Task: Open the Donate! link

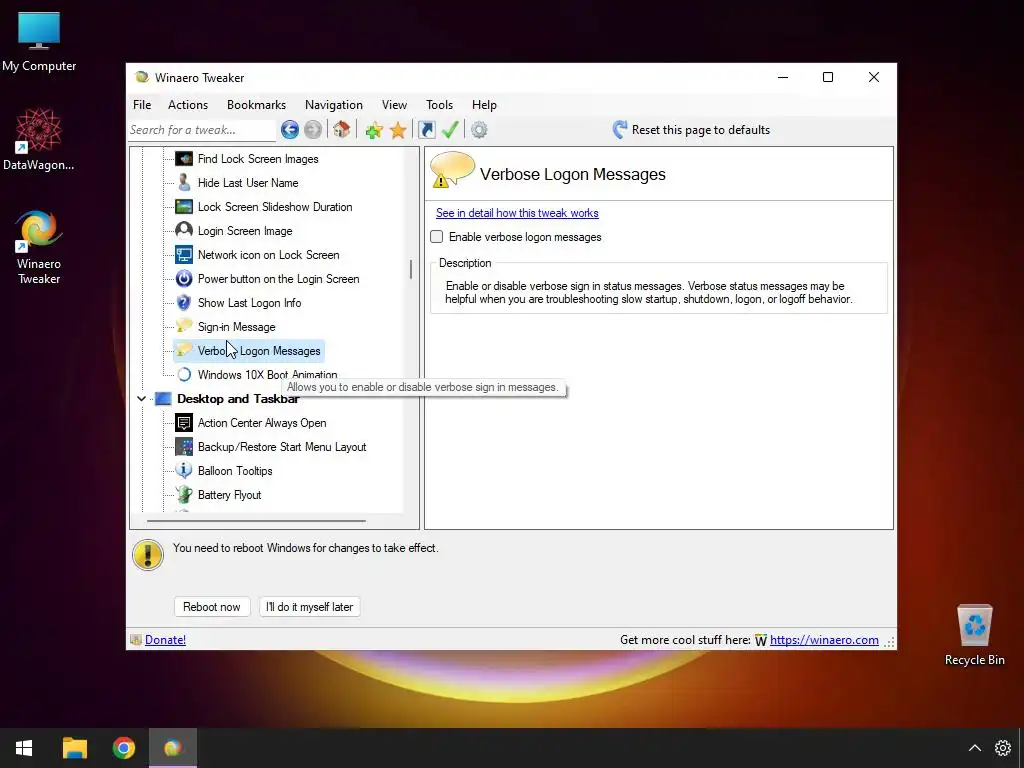Action: 165,640
